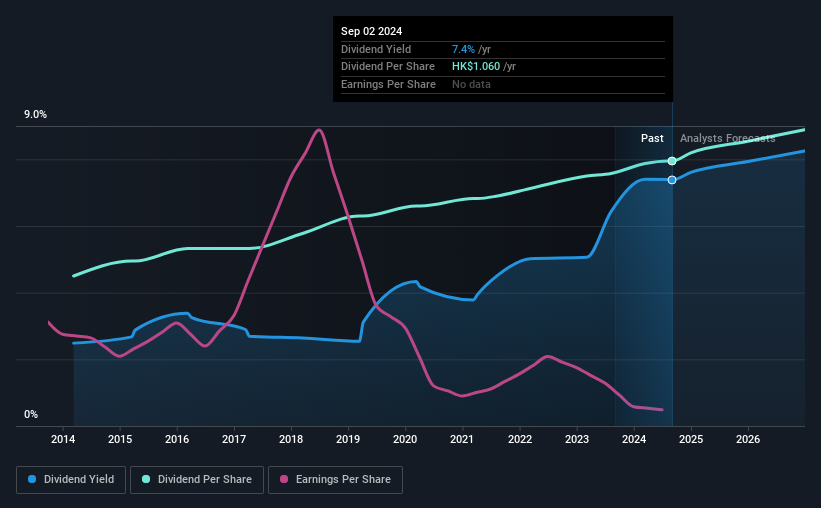This screenshot has width=821, height=508.
Task: Click the 2026 x-axis year label
Action: coord(748,439)
